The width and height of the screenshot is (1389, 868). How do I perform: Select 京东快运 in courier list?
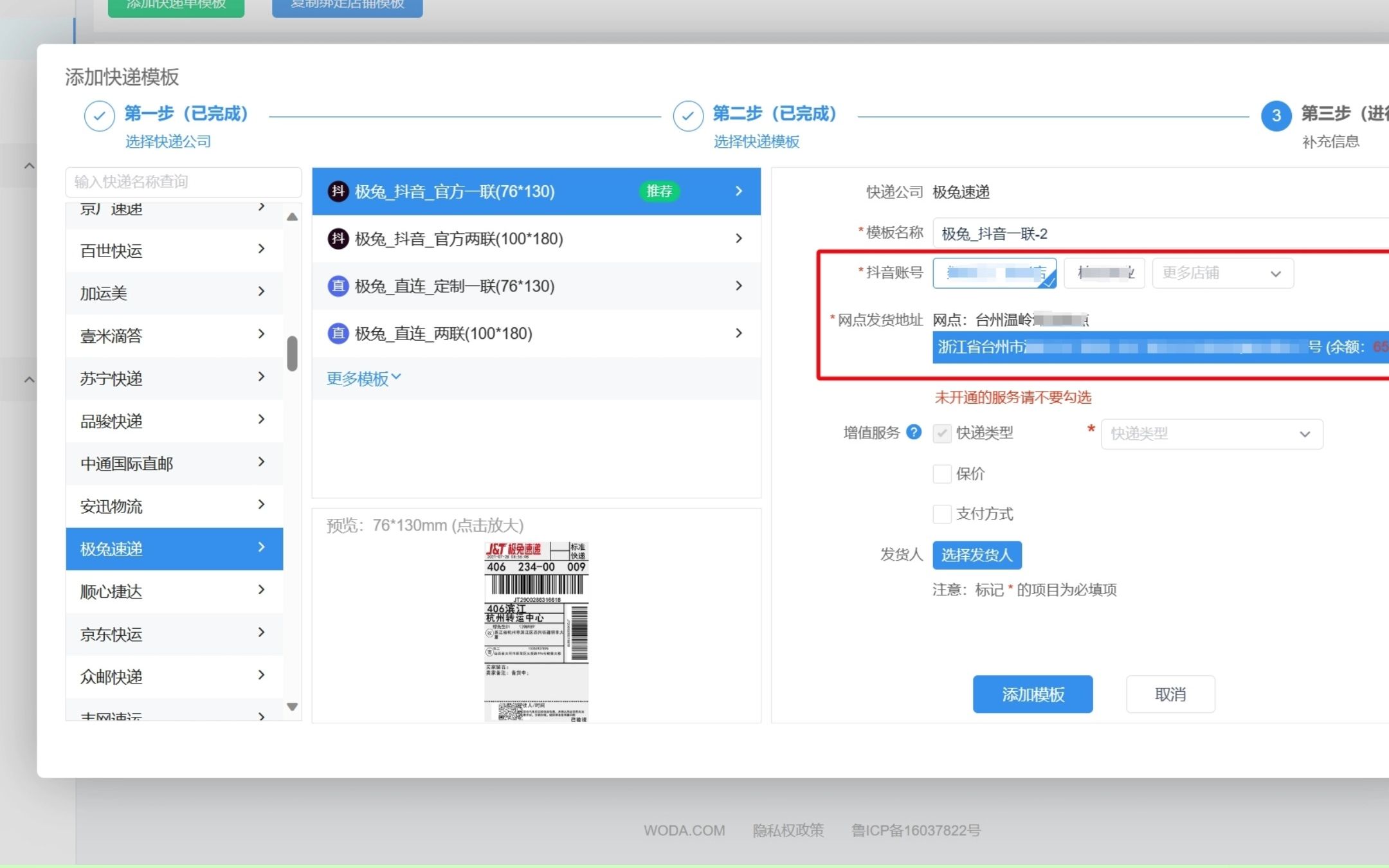174,634
